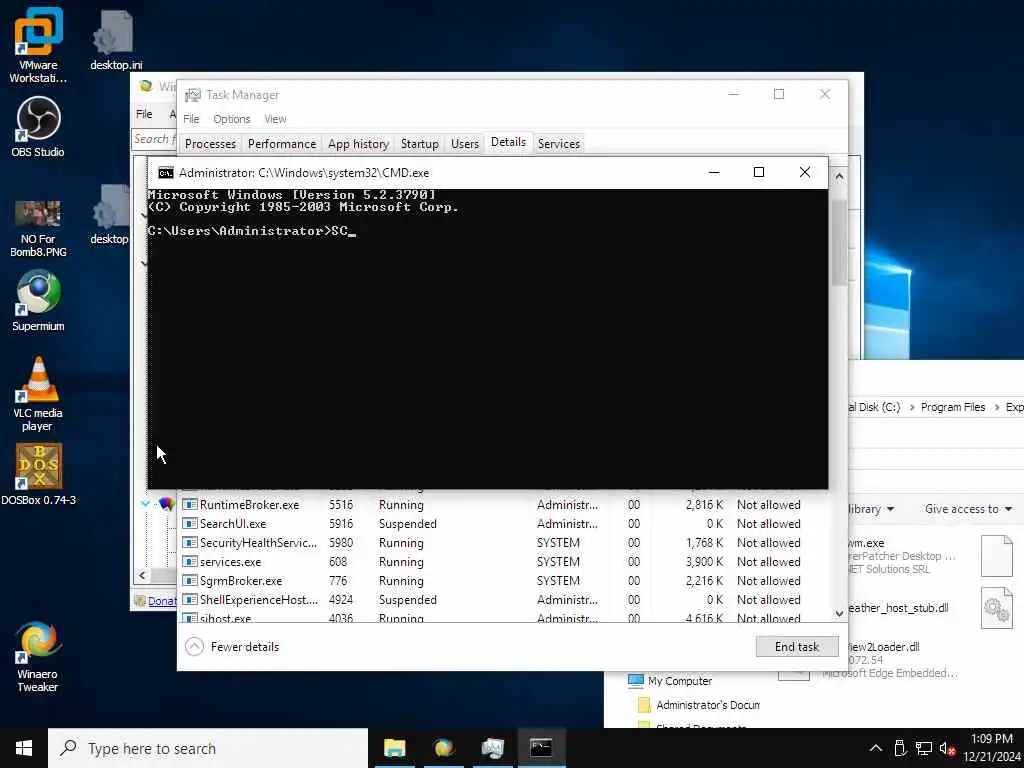Collapse the tree node beside colorful icon

click(x=146, y=504)
